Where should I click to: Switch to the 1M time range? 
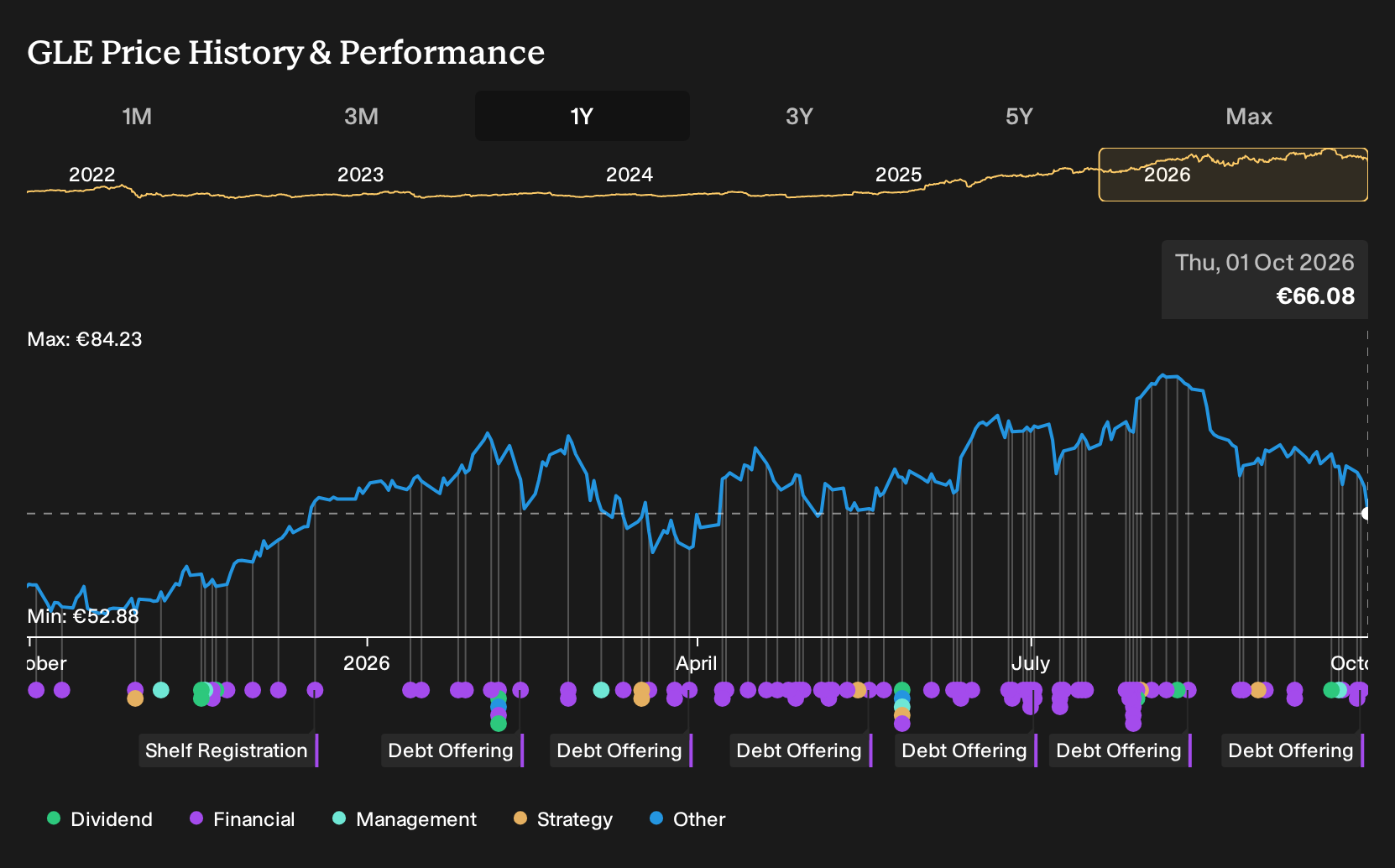coord(137,116)
